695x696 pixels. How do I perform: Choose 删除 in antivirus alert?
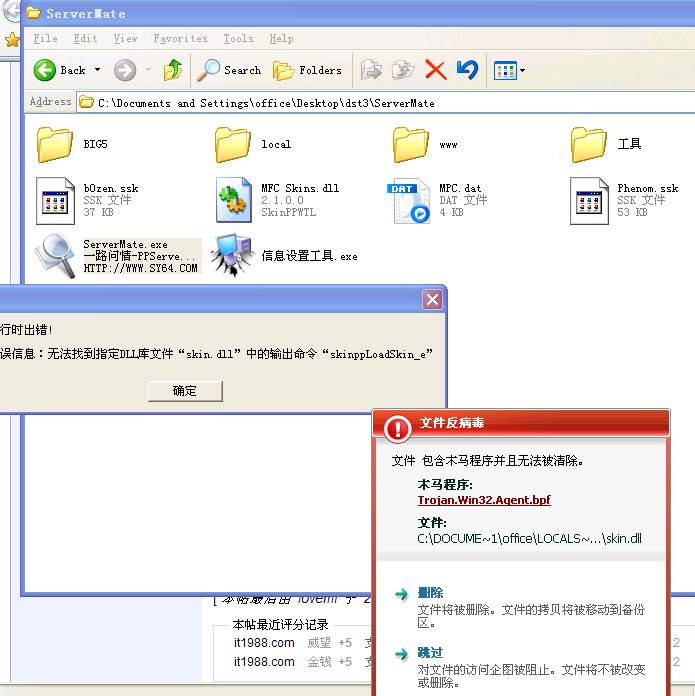(430, 593)
